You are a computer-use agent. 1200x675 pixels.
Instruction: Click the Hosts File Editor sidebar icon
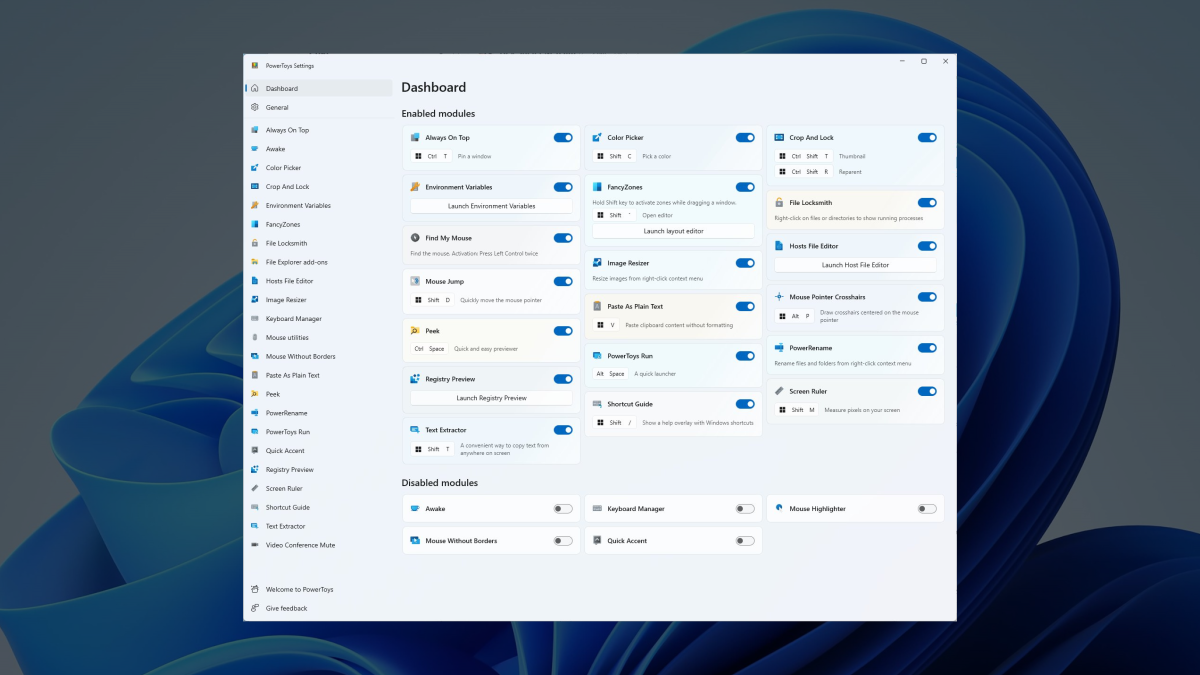pyautogui.click(x=255, y=281)
